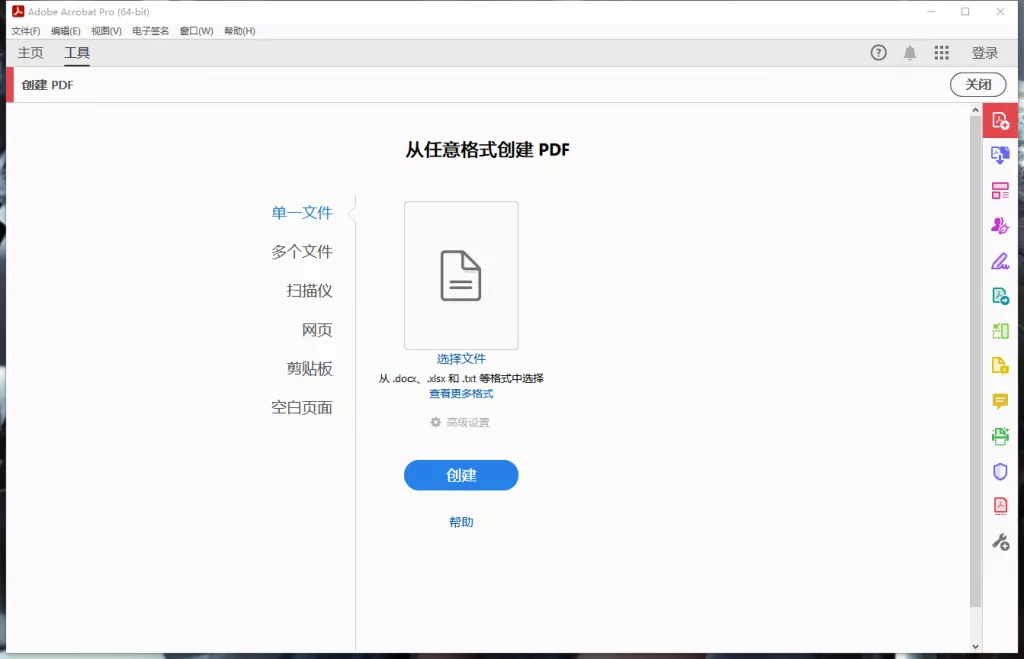Click 登录 to sign in

pos(985,53)
